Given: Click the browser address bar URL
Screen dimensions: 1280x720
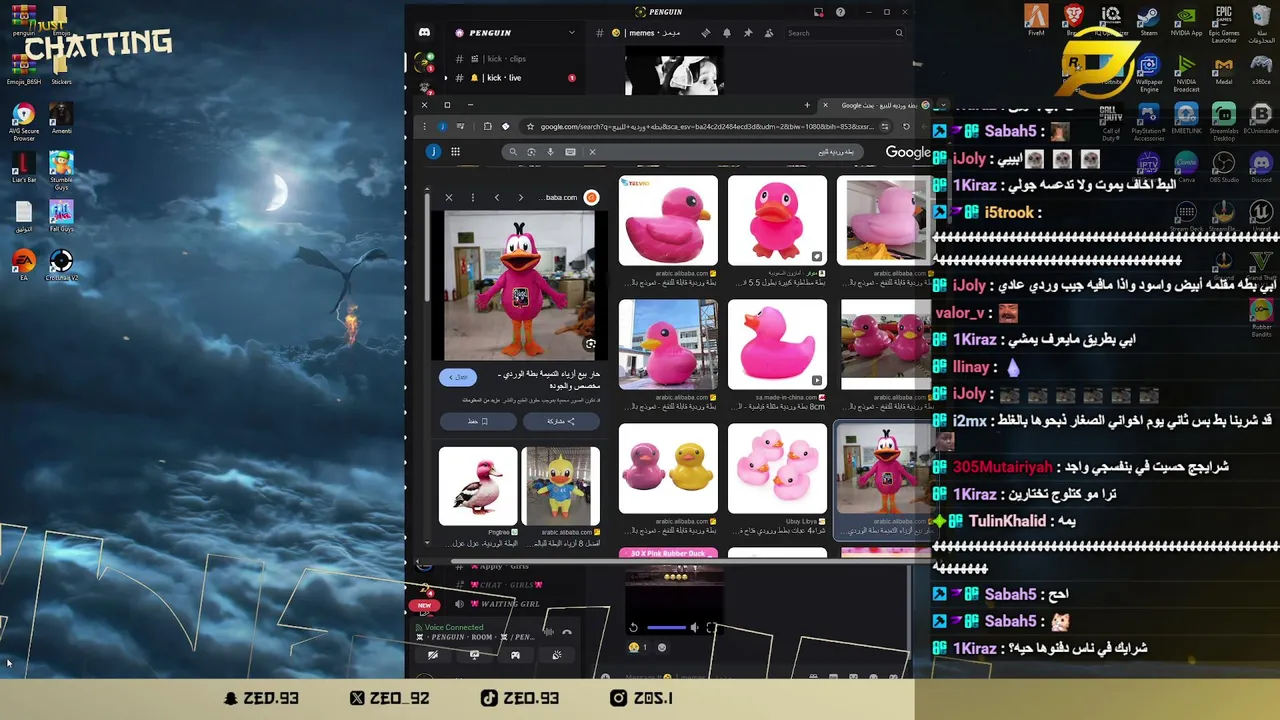Looking at the screenshot, I should (x=707, y=127).
